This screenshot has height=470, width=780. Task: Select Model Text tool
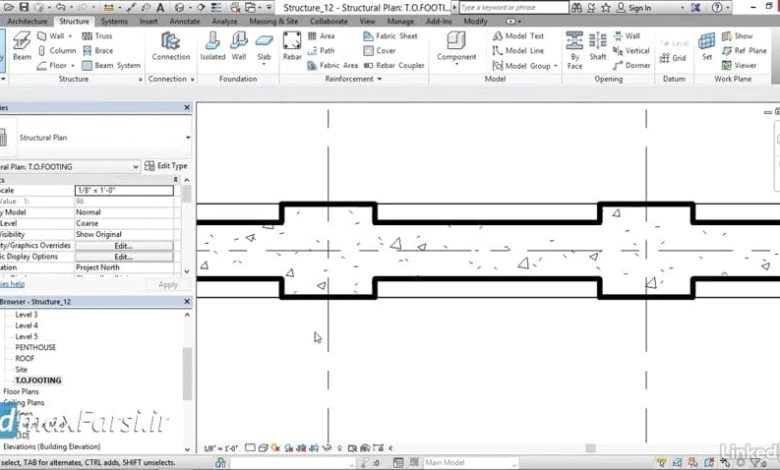click(x=518, y=36)
